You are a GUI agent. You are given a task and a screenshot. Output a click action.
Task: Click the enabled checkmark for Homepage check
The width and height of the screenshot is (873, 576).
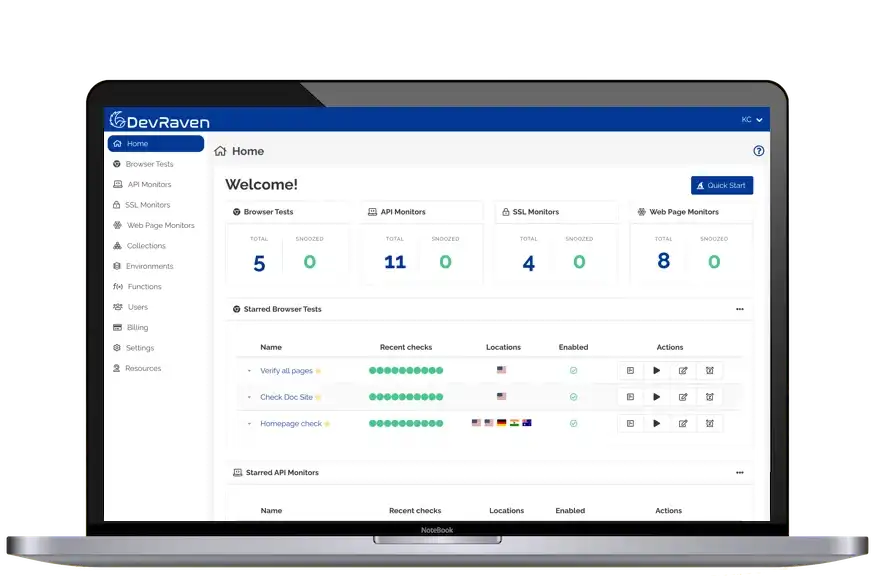pyautogui.click(x=573, y=422)
